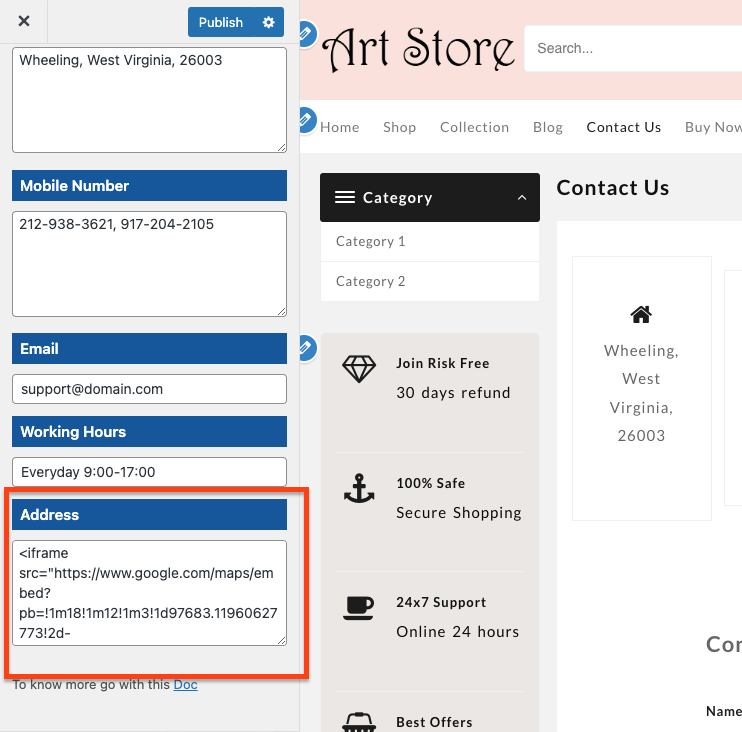Click the Search box in the header
742x732 pixels.
click(630, 48)
